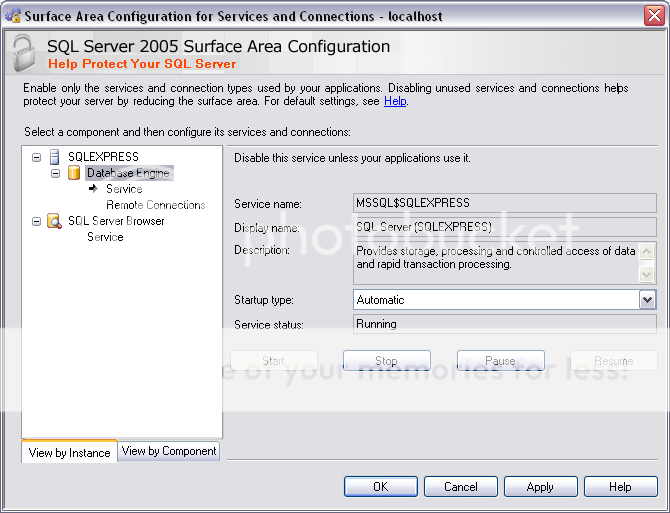This screenshot has height=513, width=670.
Task: Select Remote Connections in the tree
Action: tap(156, 205)
